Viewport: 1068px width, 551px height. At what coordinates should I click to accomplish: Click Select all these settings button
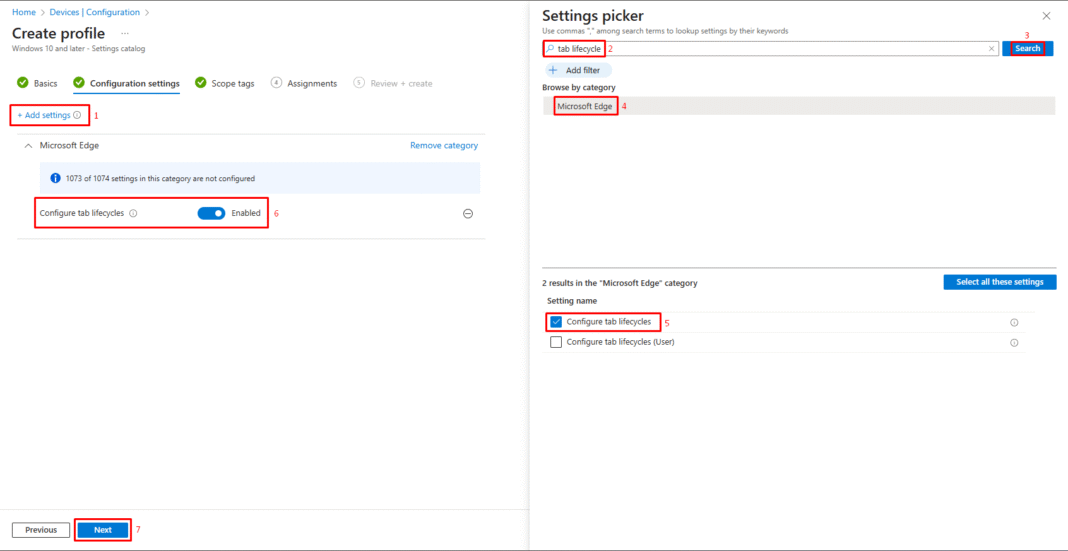click(1000, 282)
